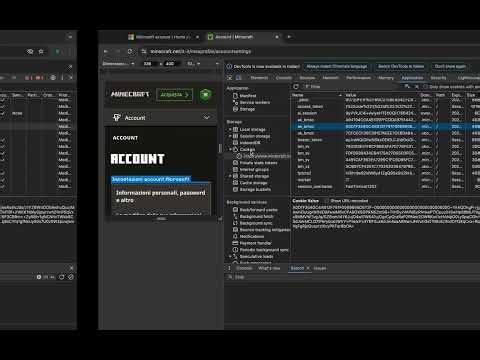
Task: Open Cache storage in the sidebar
Action: (253, 183)
